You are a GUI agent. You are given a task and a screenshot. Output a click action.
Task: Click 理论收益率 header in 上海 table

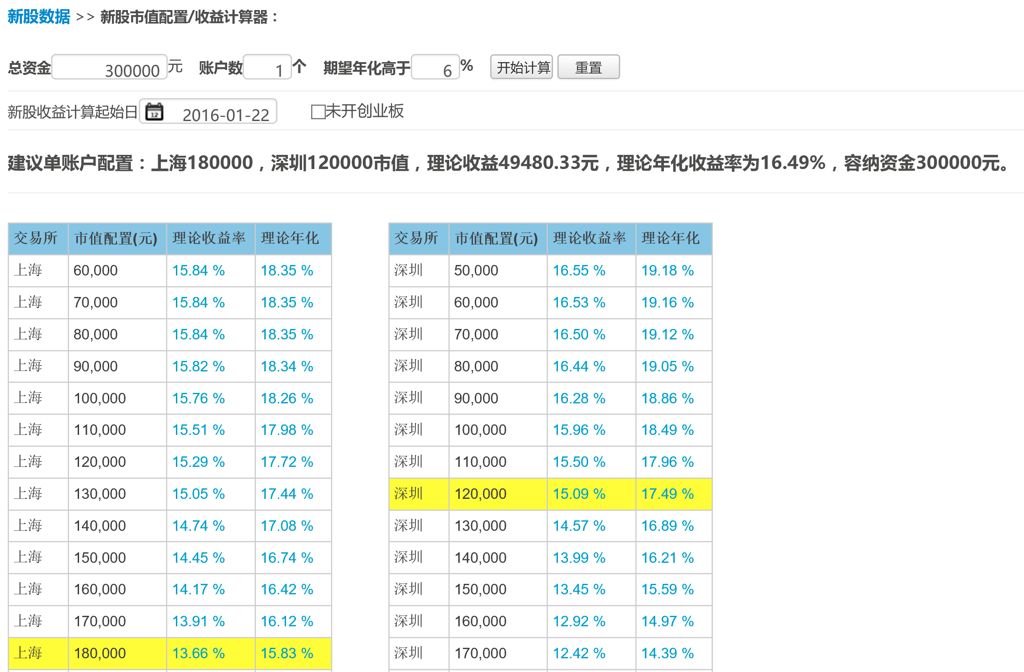[x=210, y=238]
